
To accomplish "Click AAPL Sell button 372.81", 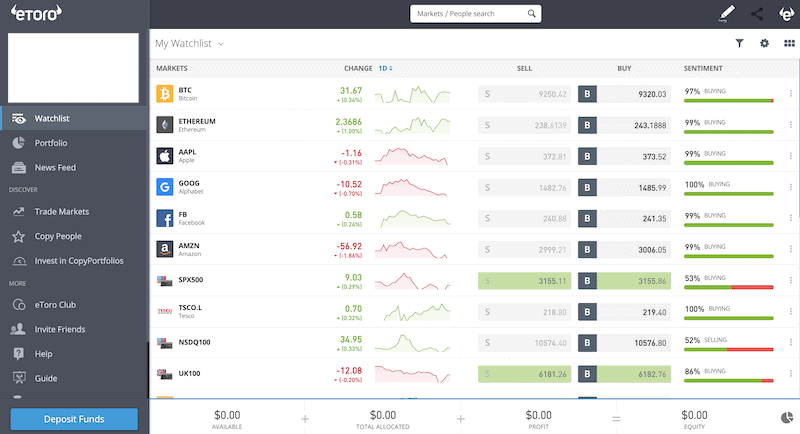I will 524,156.
